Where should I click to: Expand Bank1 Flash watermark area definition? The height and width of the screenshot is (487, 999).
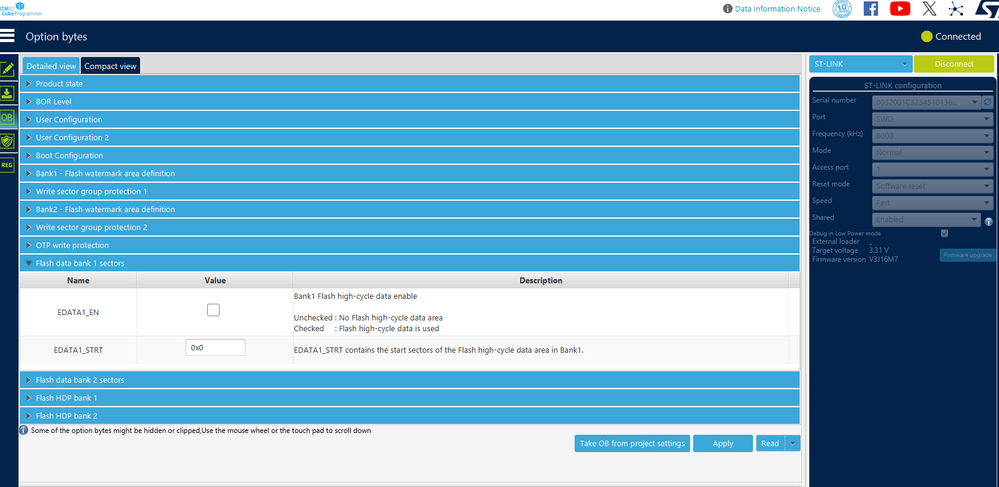pos(409,173)
